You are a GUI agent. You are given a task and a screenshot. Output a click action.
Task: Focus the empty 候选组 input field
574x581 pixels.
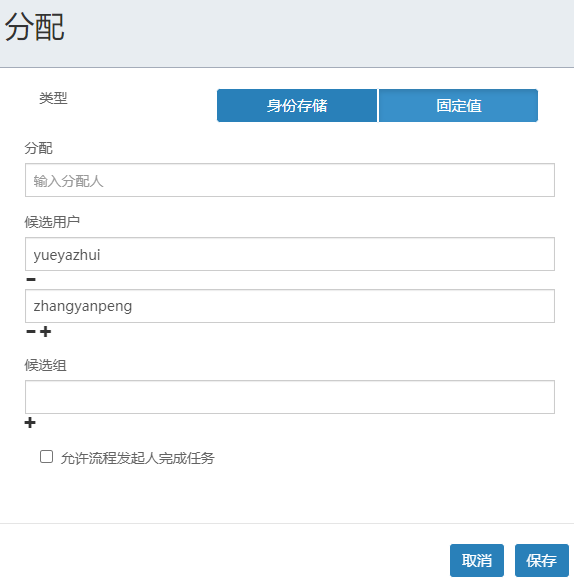pyautogui.click(x=290, y=397)
